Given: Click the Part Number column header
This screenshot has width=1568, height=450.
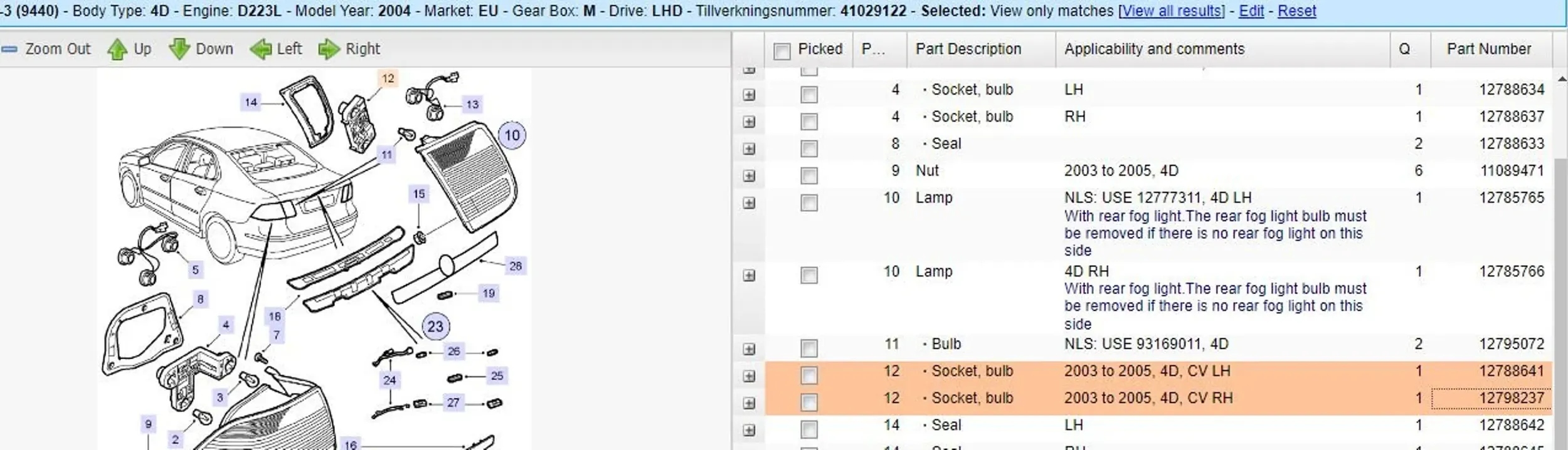Looking at the screenshot, I should pyautogui.click(x=1488, y=49).
